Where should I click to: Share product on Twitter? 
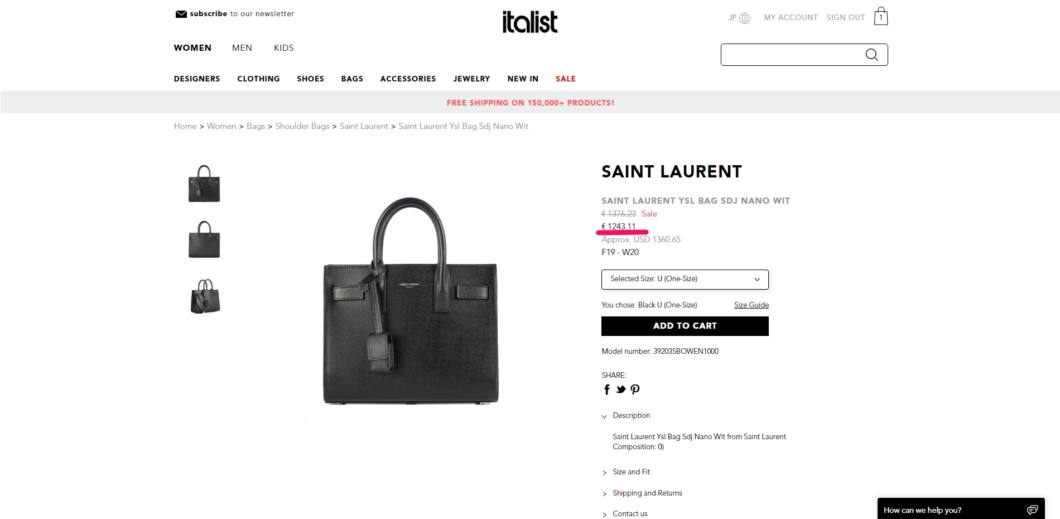coord(621,389)
